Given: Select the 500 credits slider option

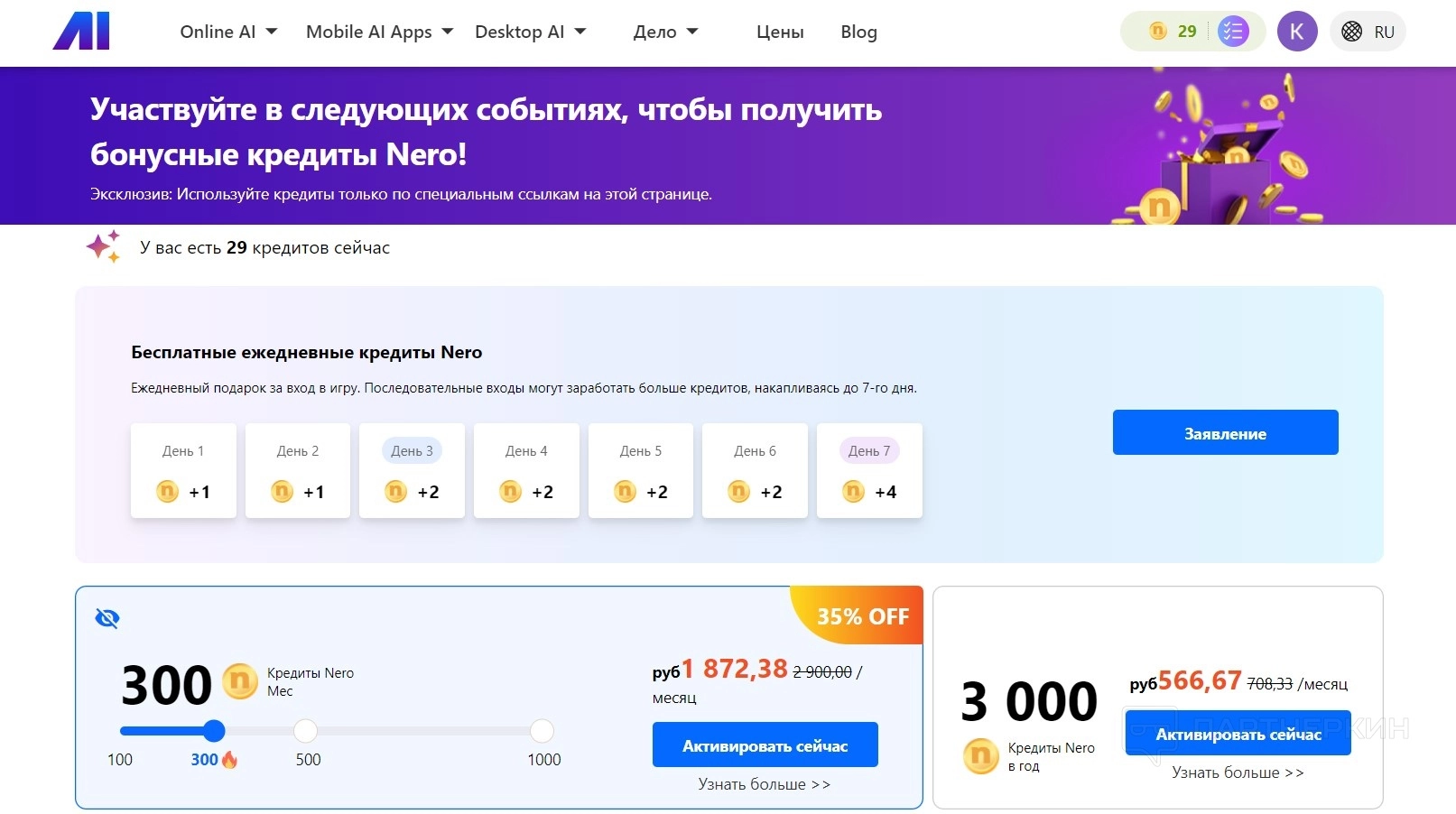Looking at the screenshot, I should (306, 731).
